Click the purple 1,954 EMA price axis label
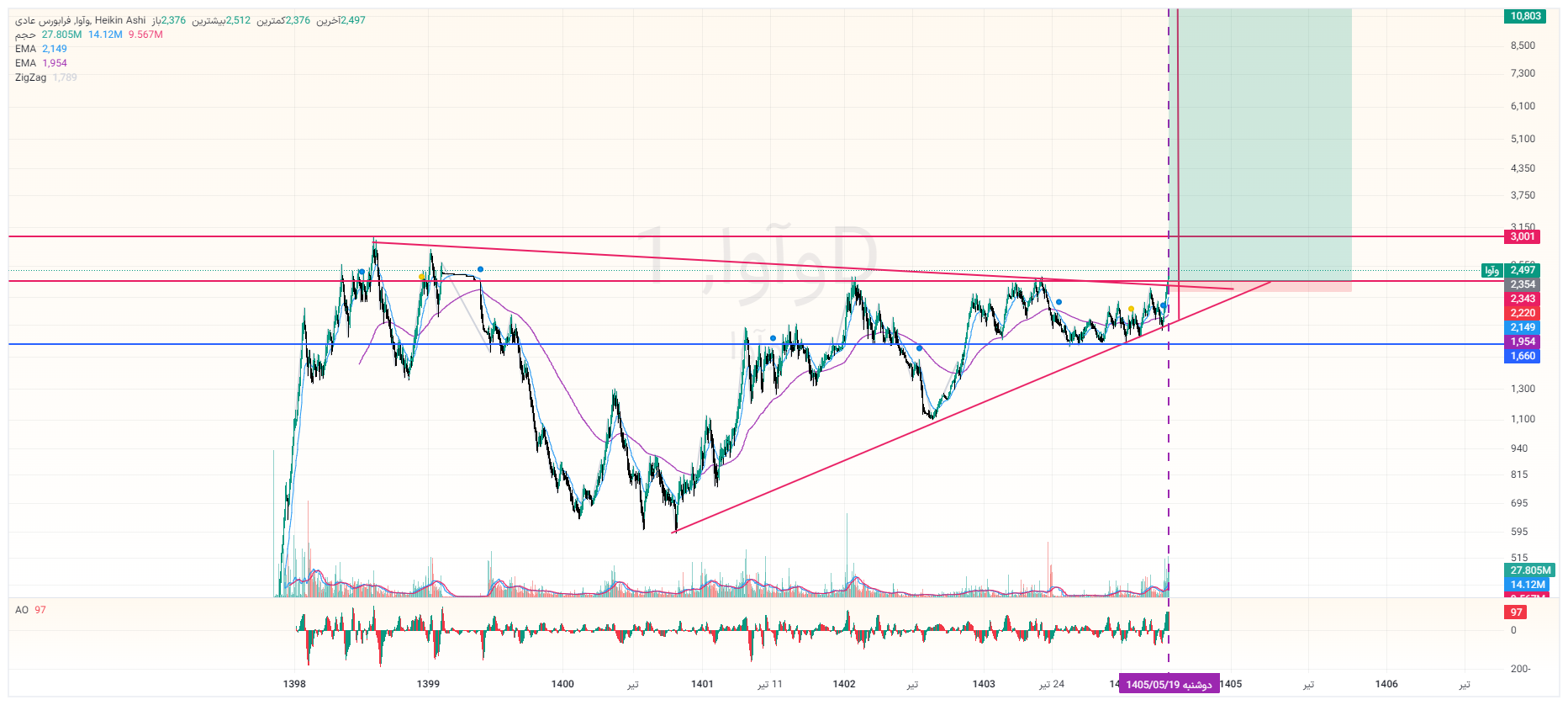Image resolution: width=1568 pixels, height=705 pixels. pyautogui.click(x=1523, y=342)
